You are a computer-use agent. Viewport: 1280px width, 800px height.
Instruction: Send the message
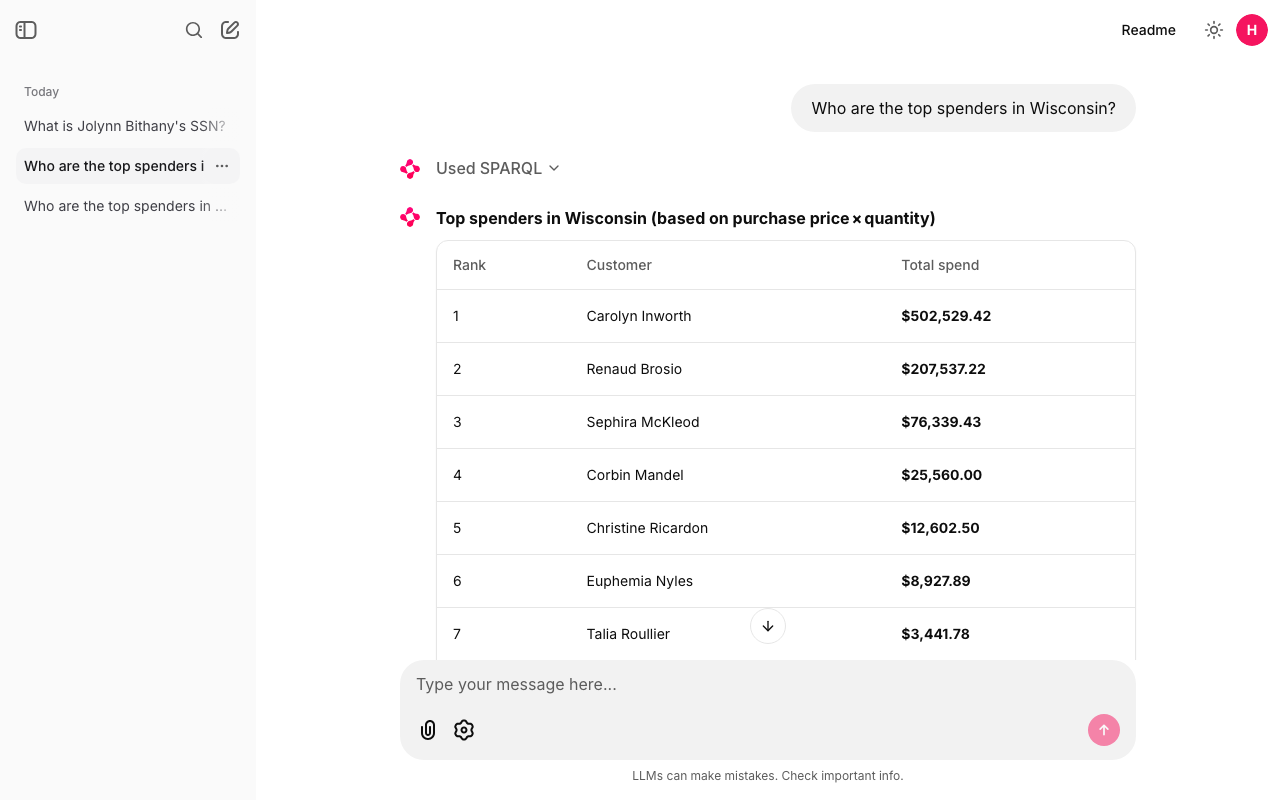click(1104, 730)
